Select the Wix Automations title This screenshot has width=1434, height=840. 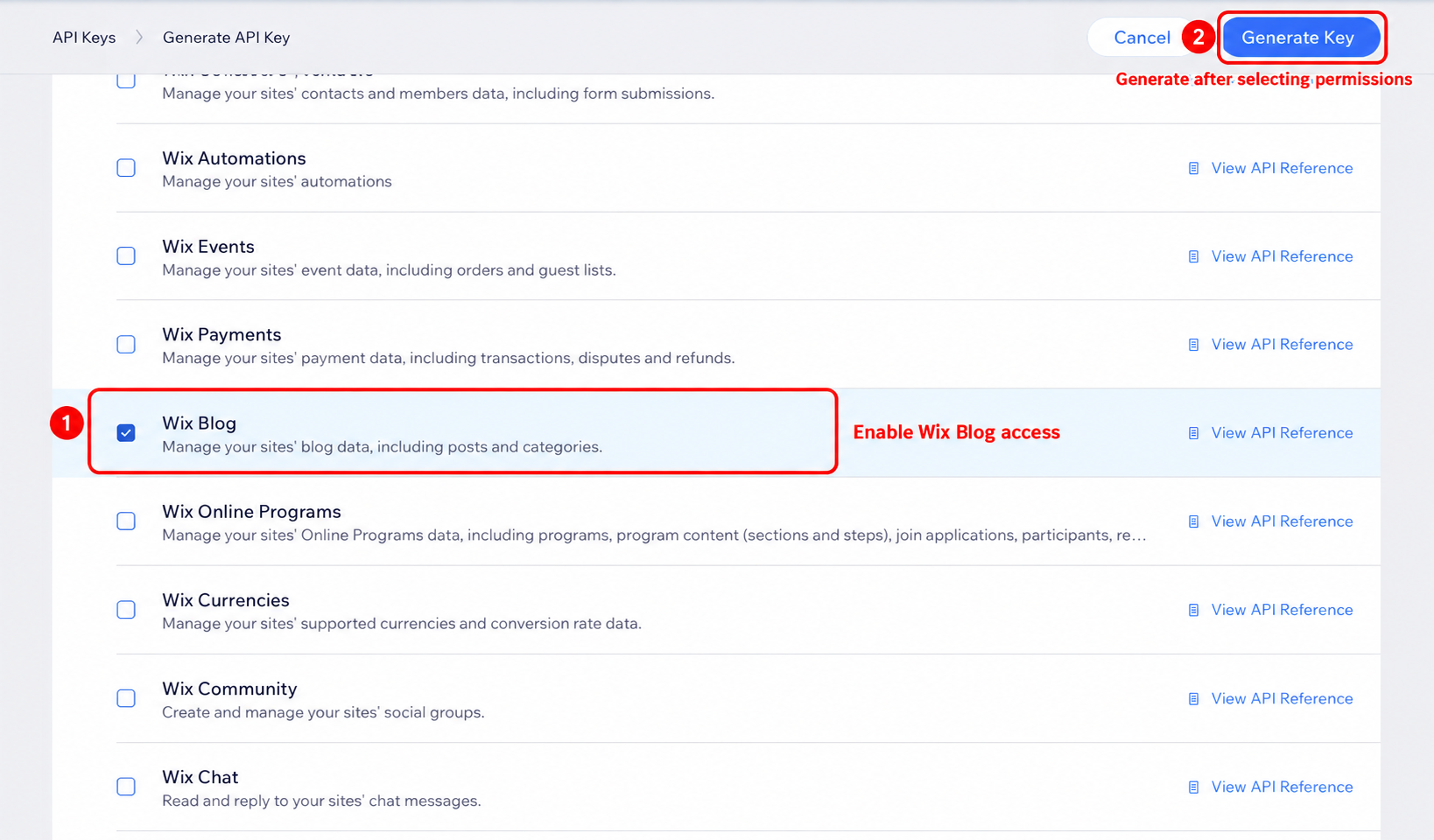234,158
